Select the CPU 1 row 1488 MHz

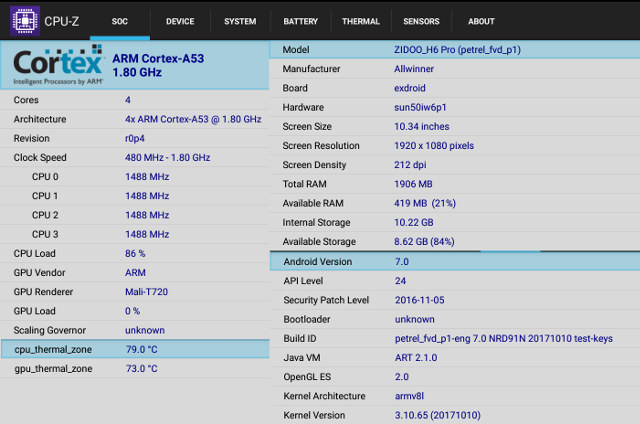coord(135,196)
